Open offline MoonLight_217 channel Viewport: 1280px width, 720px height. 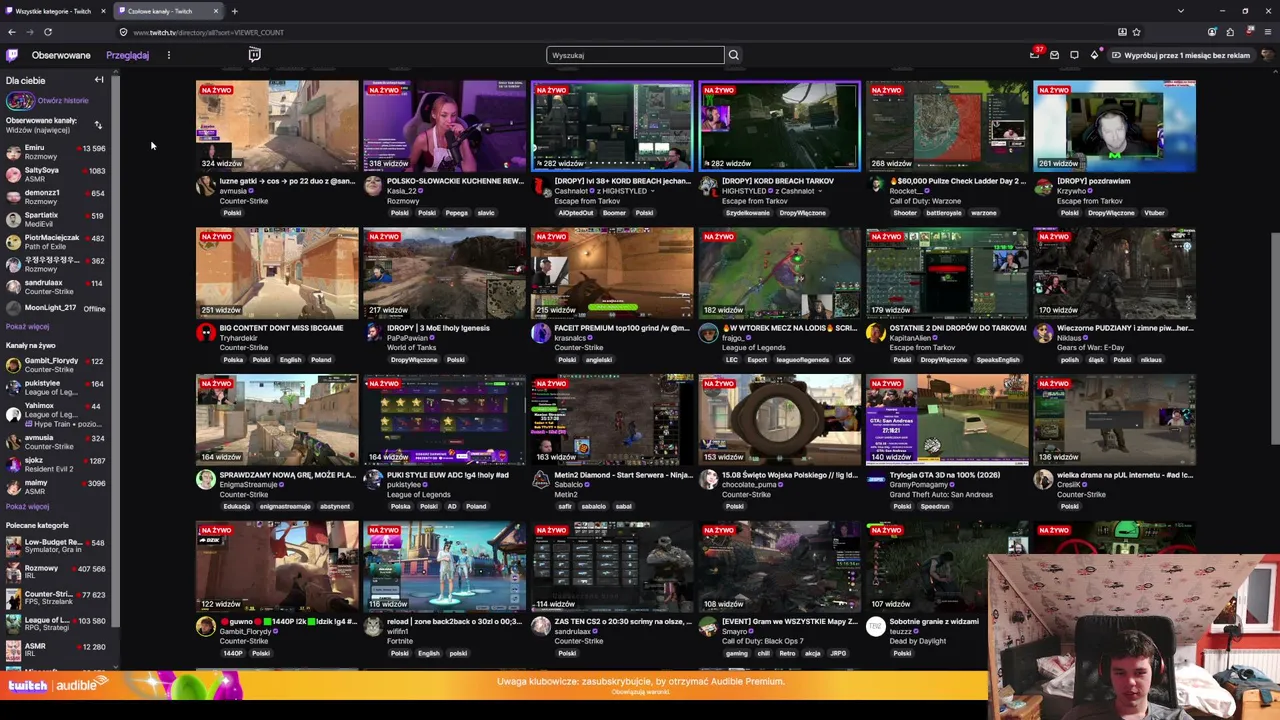coord(56,308)
